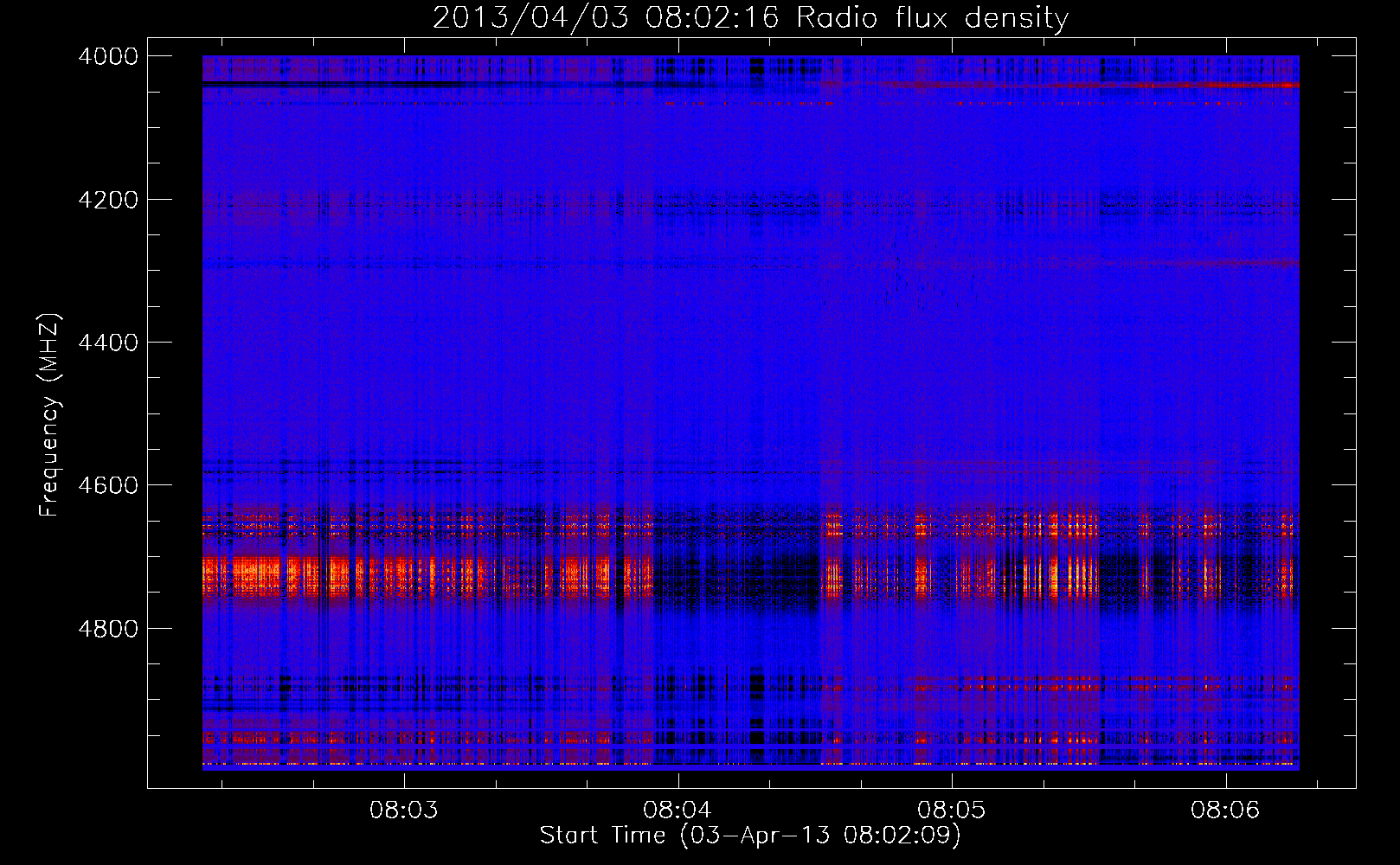The height and width of the screenshot is (865, 1400).
Task: Click the 4000 frequency axis label
Action: coord(108,56)
